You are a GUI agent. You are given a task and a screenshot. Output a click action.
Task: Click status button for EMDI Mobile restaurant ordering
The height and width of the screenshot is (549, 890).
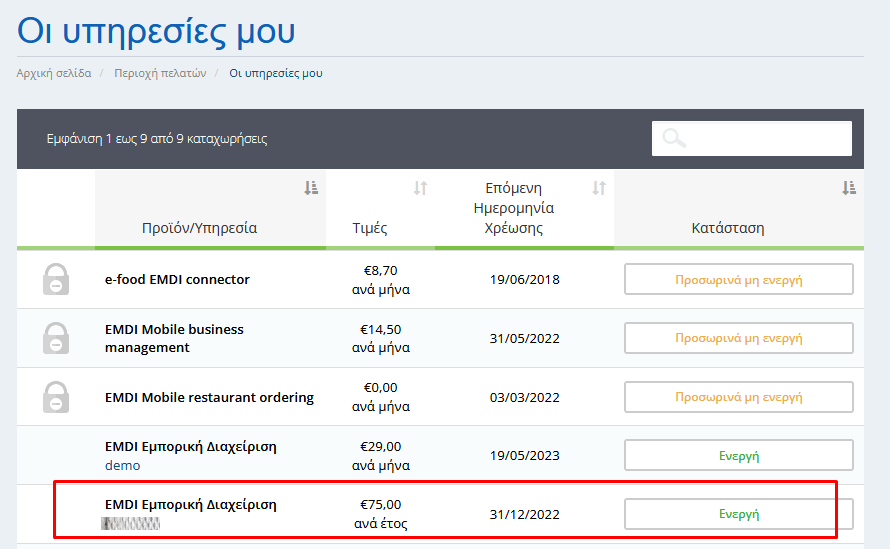pos(738,397)
